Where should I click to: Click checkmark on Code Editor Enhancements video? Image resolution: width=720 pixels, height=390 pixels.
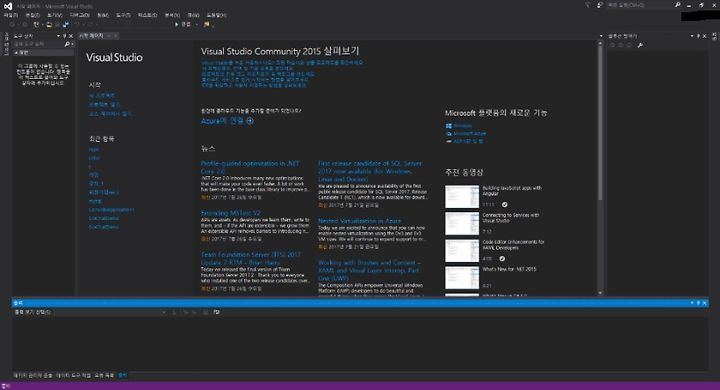[x=502, y=259]
